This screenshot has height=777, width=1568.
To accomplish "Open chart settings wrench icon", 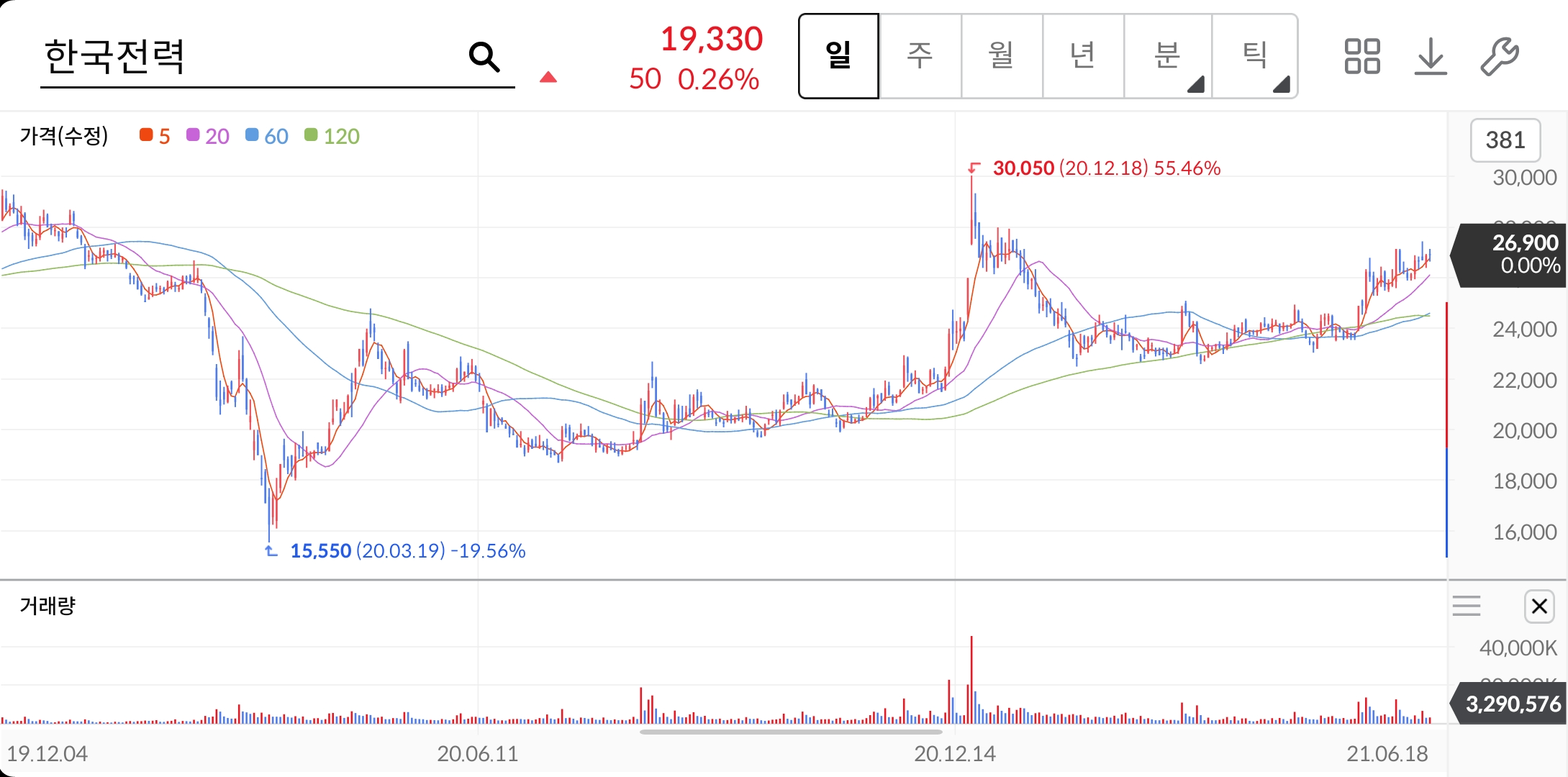I will [x=1499, y=57].
